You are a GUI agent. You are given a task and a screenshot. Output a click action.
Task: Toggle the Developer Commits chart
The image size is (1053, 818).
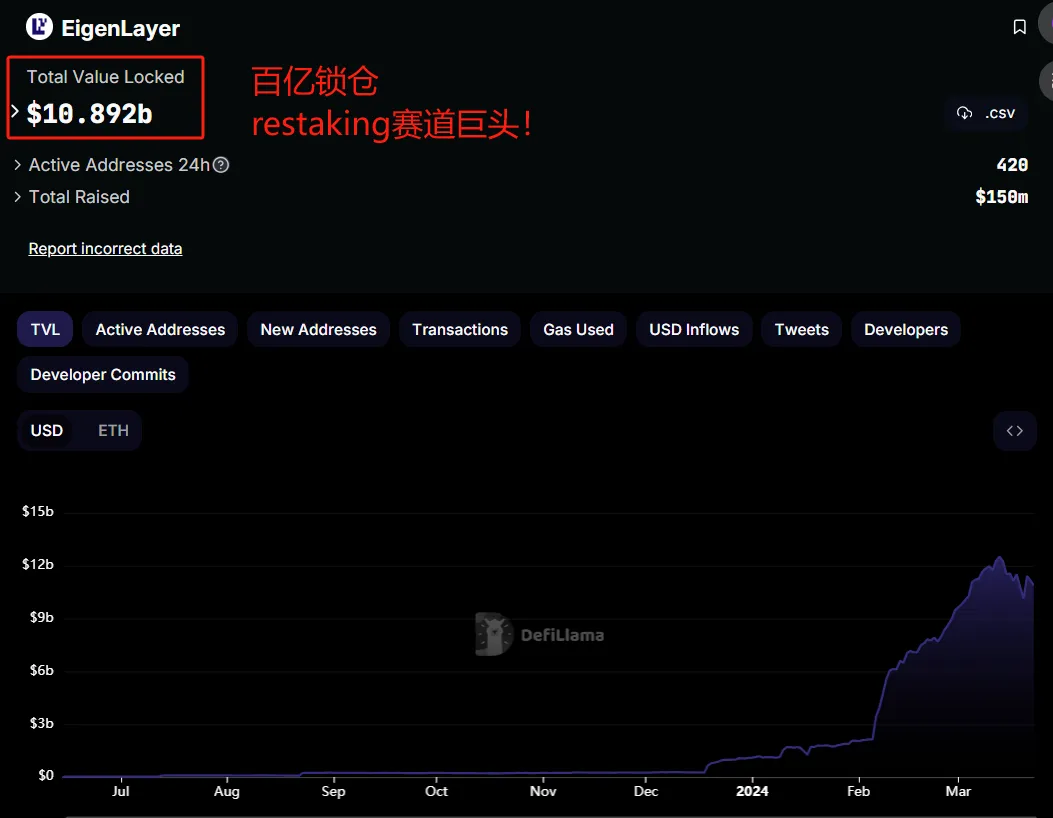coord(103,374)
